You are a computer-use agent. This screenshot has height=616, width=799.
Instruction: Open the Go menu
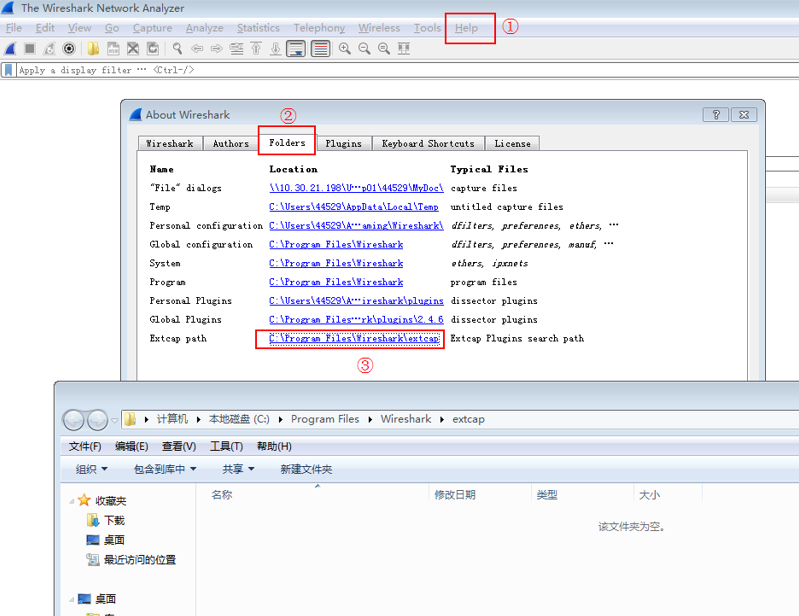(x=112, y=28)
